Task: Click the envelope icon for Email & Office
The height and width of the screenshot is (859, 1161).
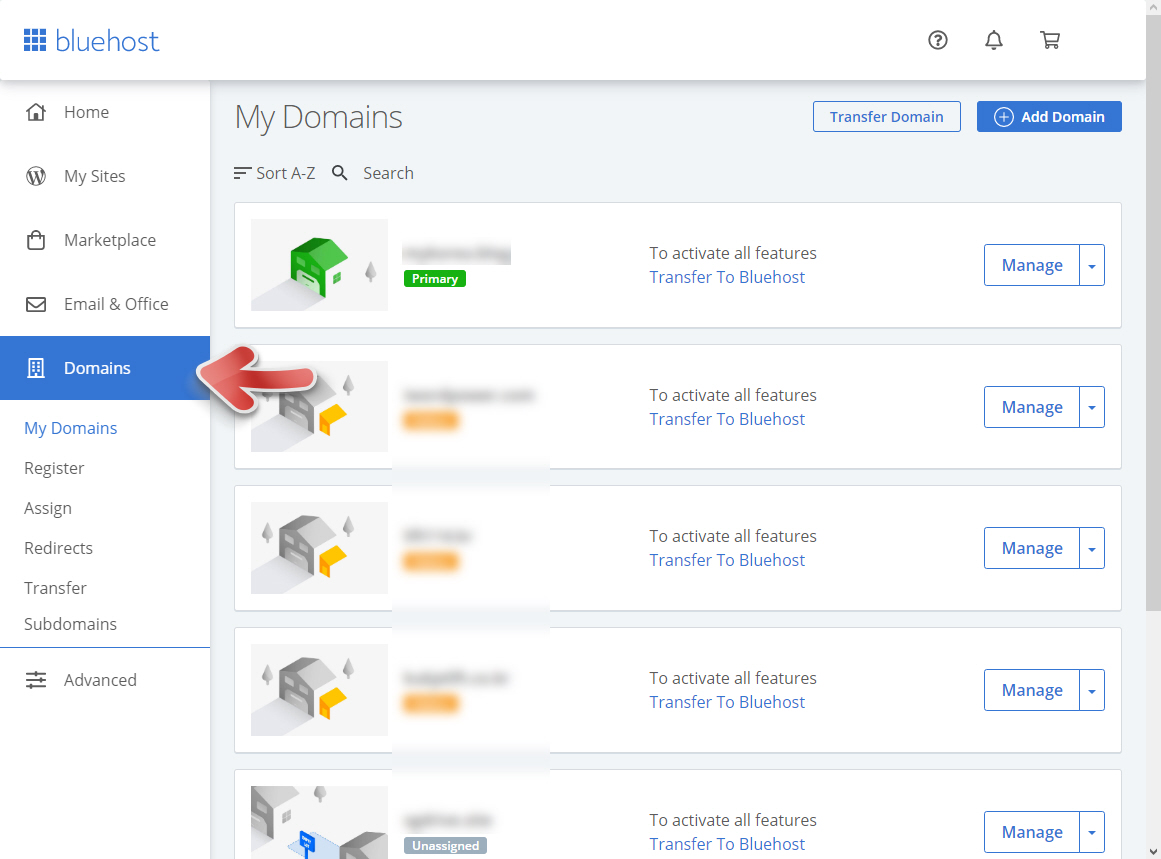Action: (36, 304)
